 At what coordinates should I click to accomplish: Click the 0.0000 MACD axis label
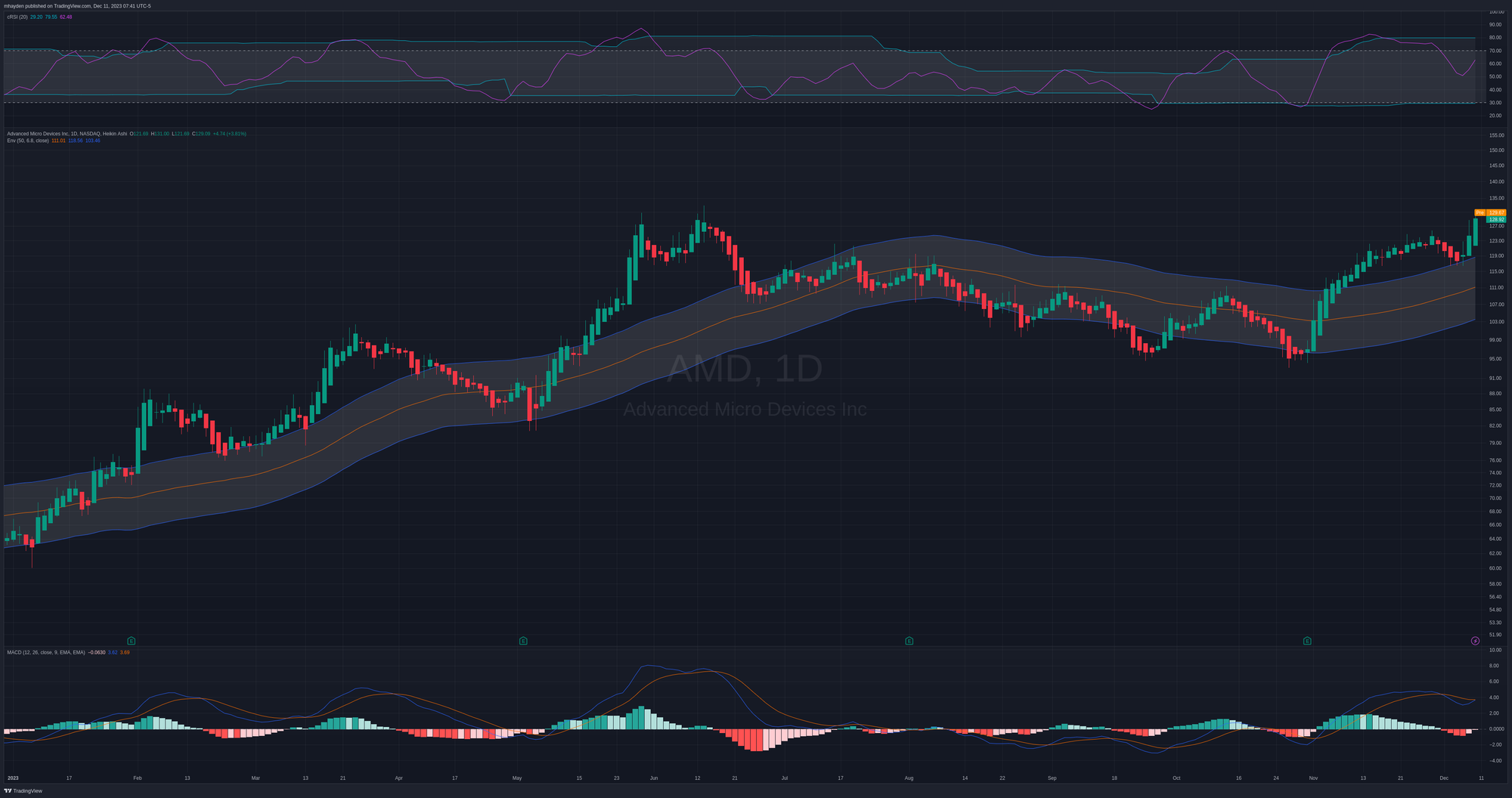pyautogui.click(x=1496, y=729)
